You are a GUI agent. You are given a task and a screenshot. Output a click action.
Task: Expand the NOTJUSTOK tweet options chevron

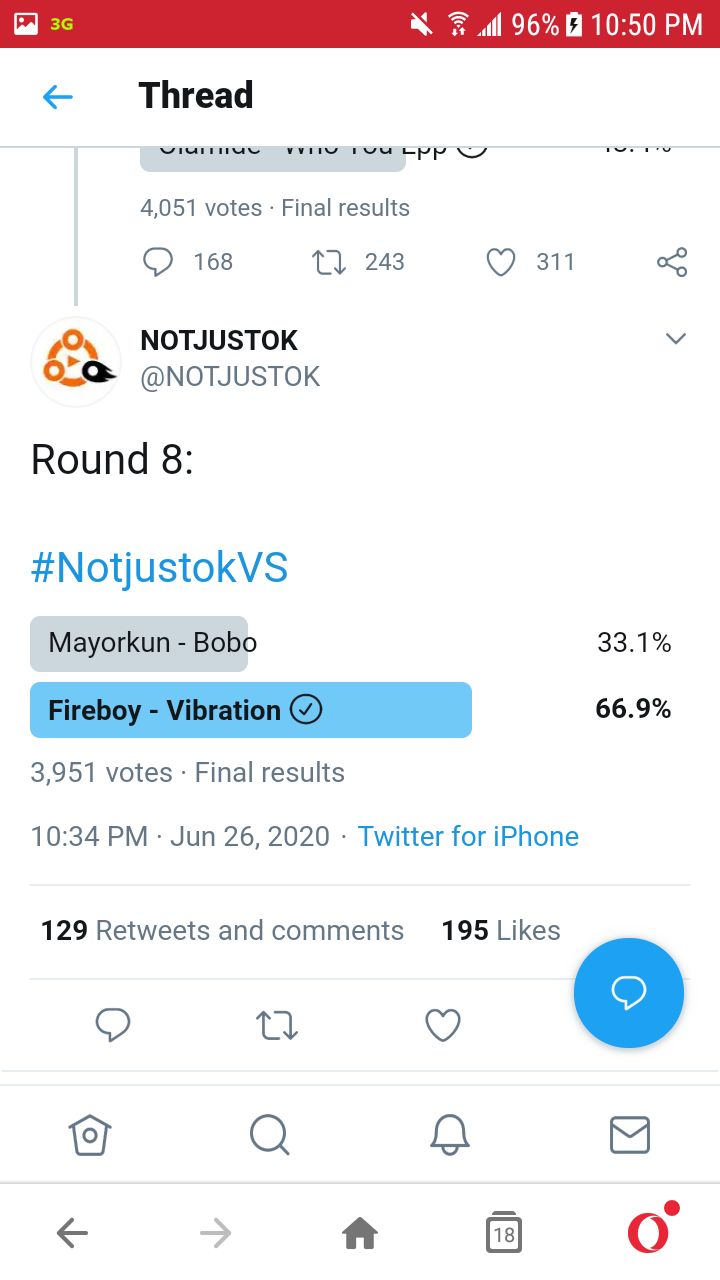(676, 339)
